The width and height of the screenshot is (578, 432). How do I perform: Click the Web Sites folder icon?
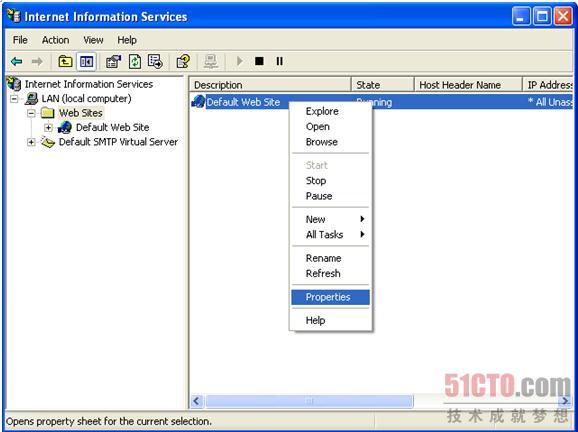click(48, 113)
